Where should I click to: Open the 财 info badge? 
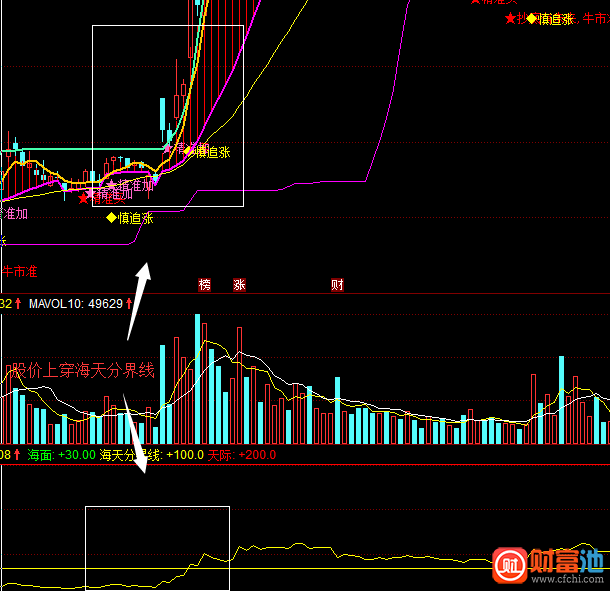(x=337, y=285)
